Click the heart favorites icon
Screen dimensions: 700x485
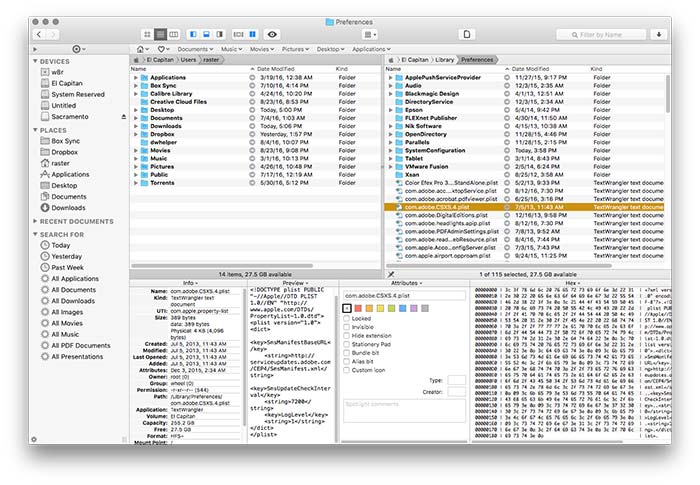coord(163,48)
